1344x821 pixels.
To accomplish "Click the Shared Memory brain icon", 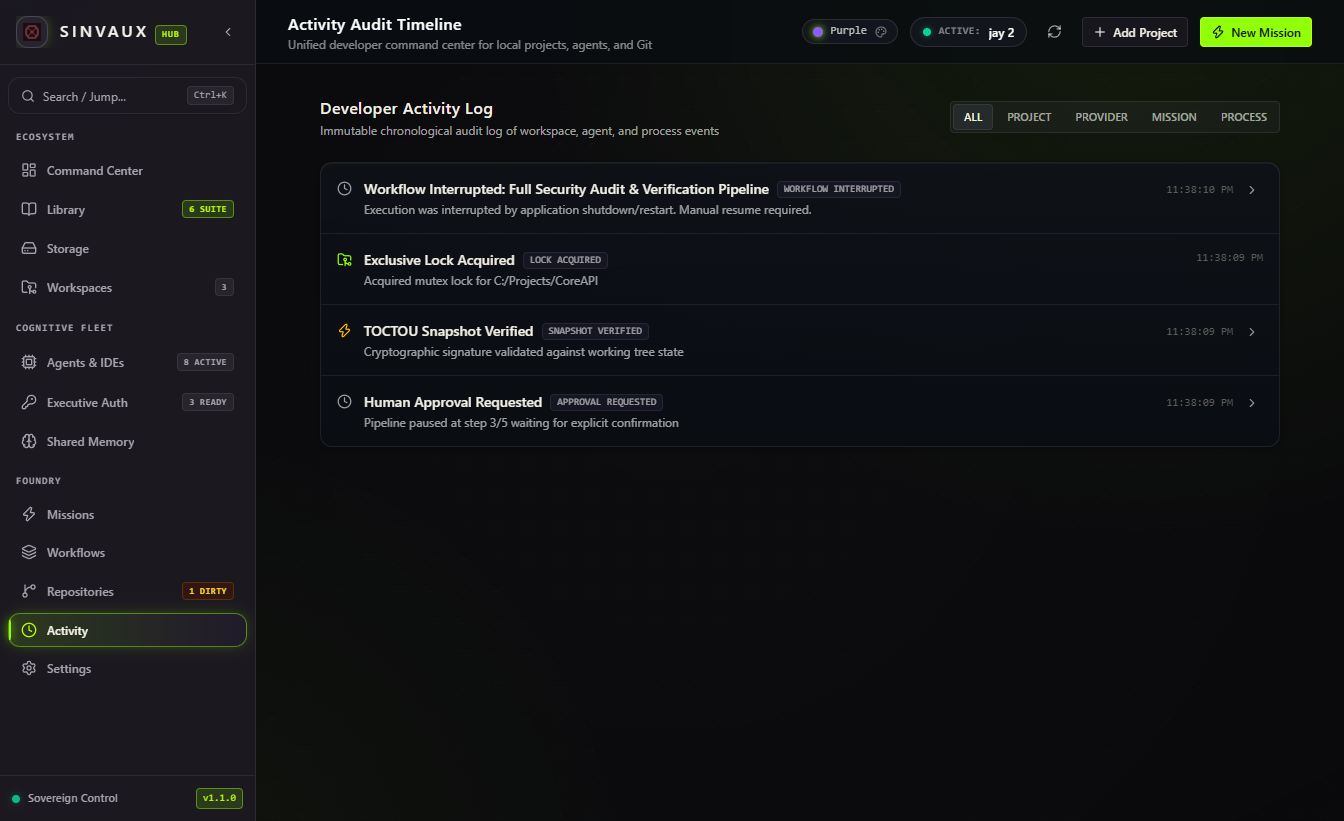I will pyautogui.click(x=29, y=442).
